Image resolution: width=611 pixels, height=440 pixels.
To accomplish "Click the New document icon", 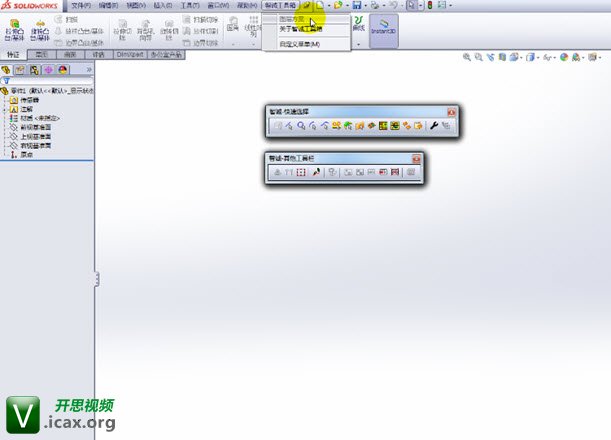I will click(x=320, y=5).
